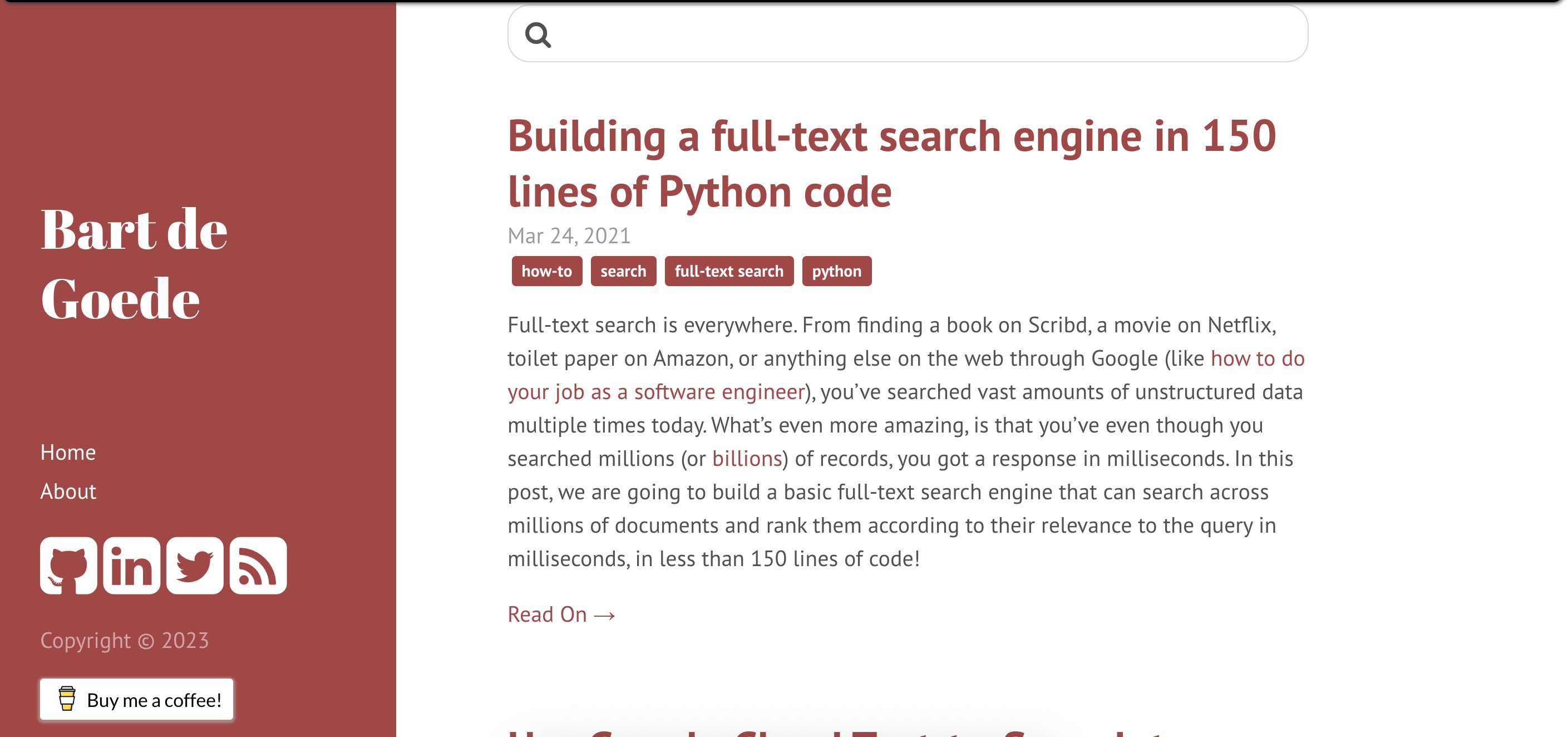This screenshot has width=1568, height=737.
Task: Open the About page
Action: click(x=68, y=492)
